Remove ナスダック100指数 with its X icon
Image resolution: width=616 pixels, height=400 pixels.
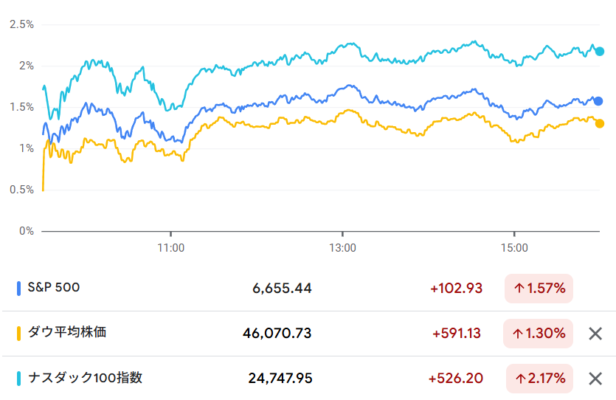pos(595,378)
